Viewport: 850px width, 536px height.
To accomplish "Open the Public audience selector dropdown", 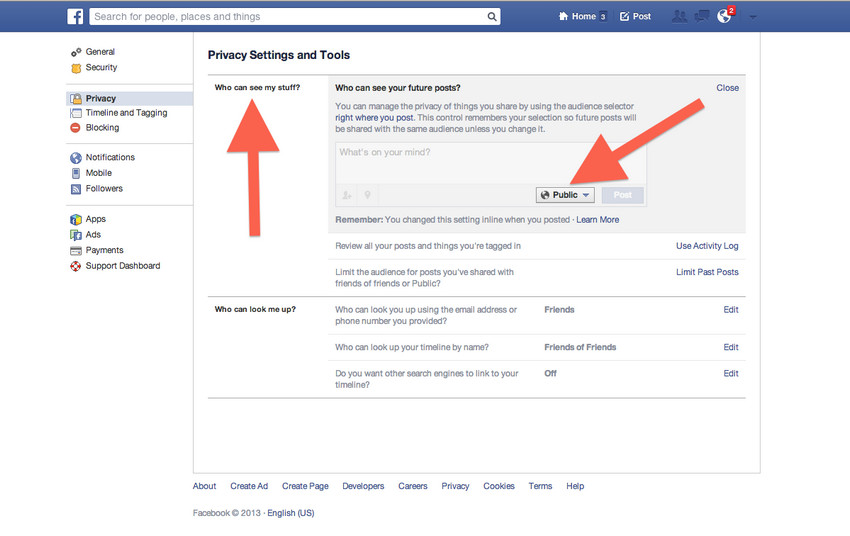I will 565,195.
